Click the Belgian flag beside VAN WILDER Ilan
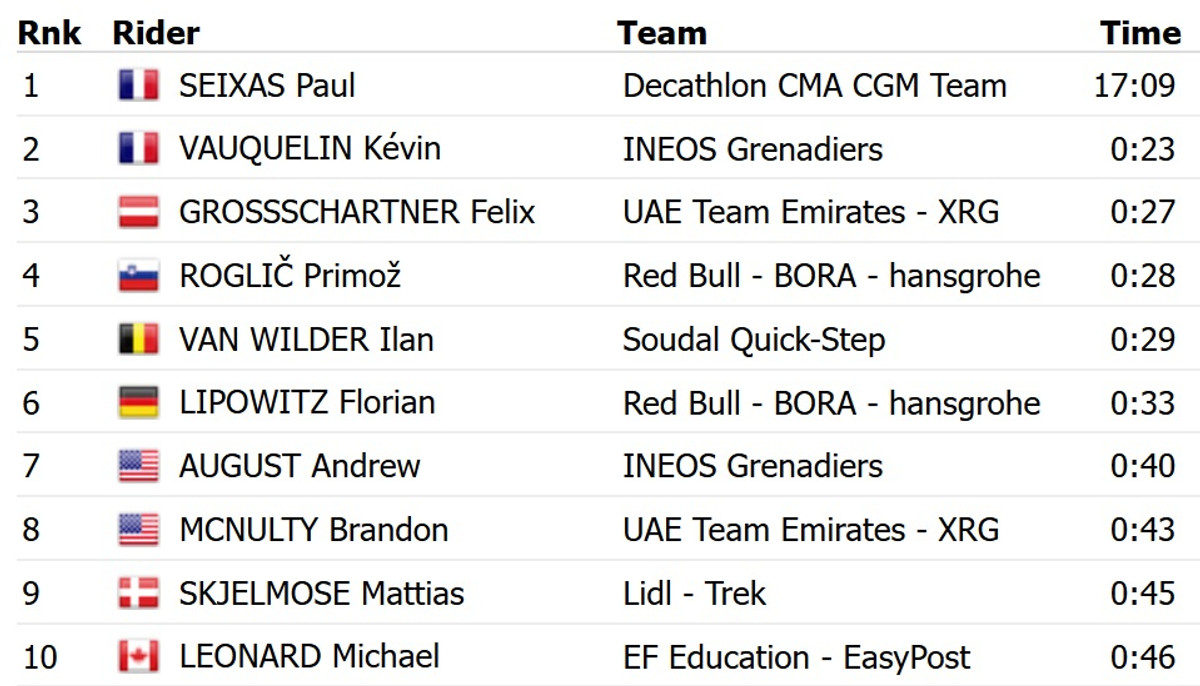1200x686 pixels. click(x=138, y=339)
